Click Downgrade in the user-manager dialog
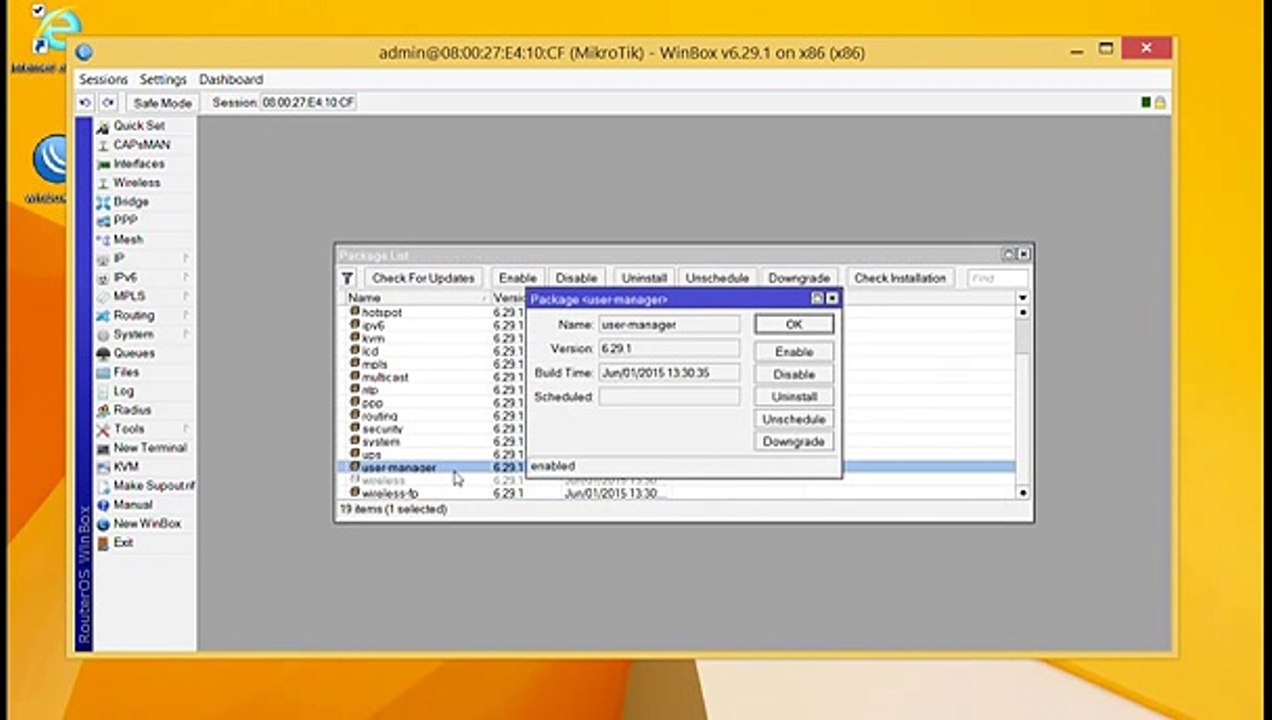The height and width of the screenshot is (720, 1272). pyautogui.click(x=794, y=441)
